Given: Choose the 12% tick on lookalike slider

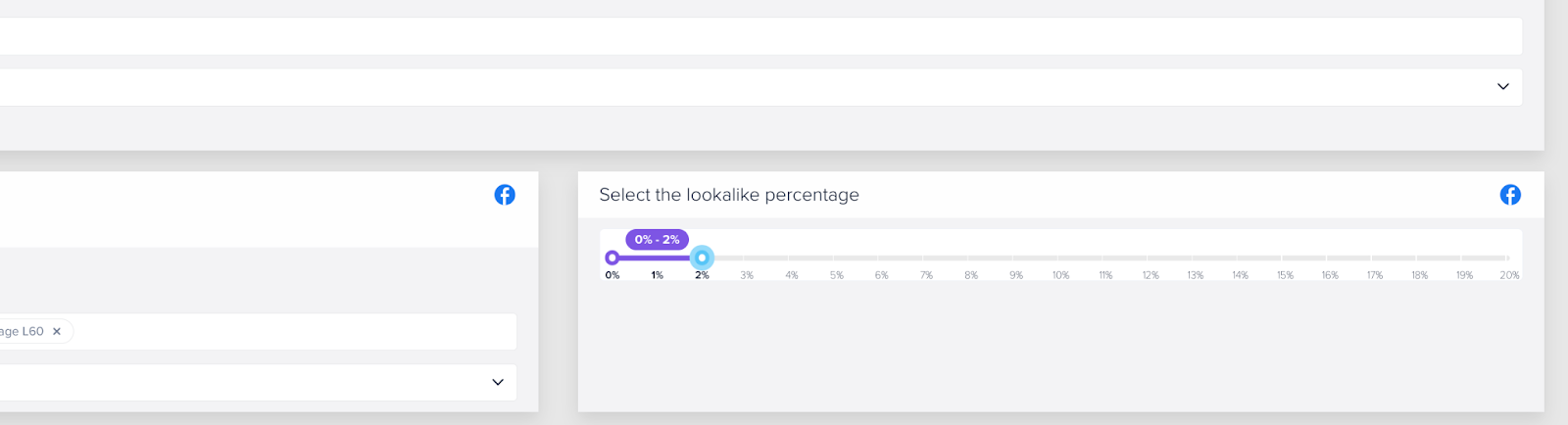Looking at the screenshot, I should tap(1151, 258).
